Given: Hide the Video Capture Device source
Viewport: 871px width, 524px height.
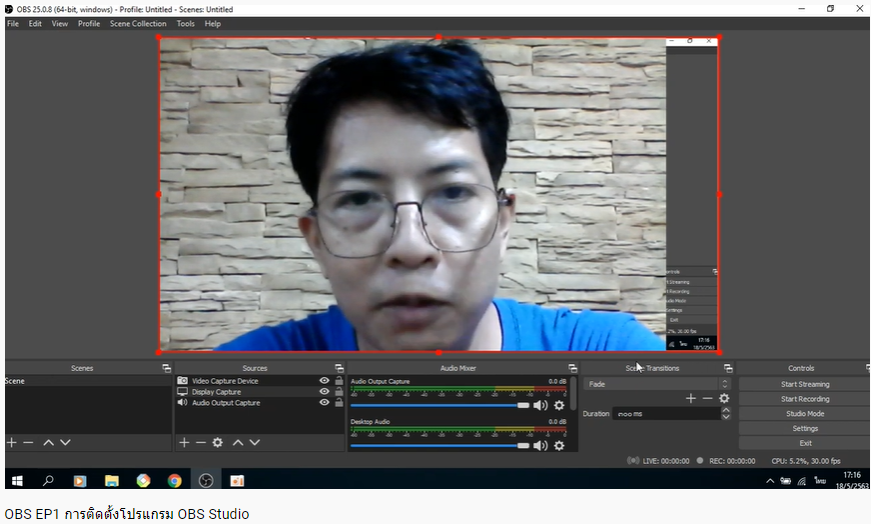Looking at the screenshot, I should [x=324, y=381].
